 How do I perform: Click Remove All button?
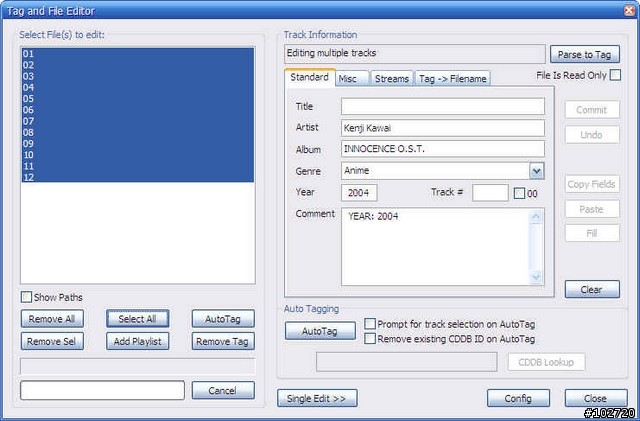click(52, 319)
